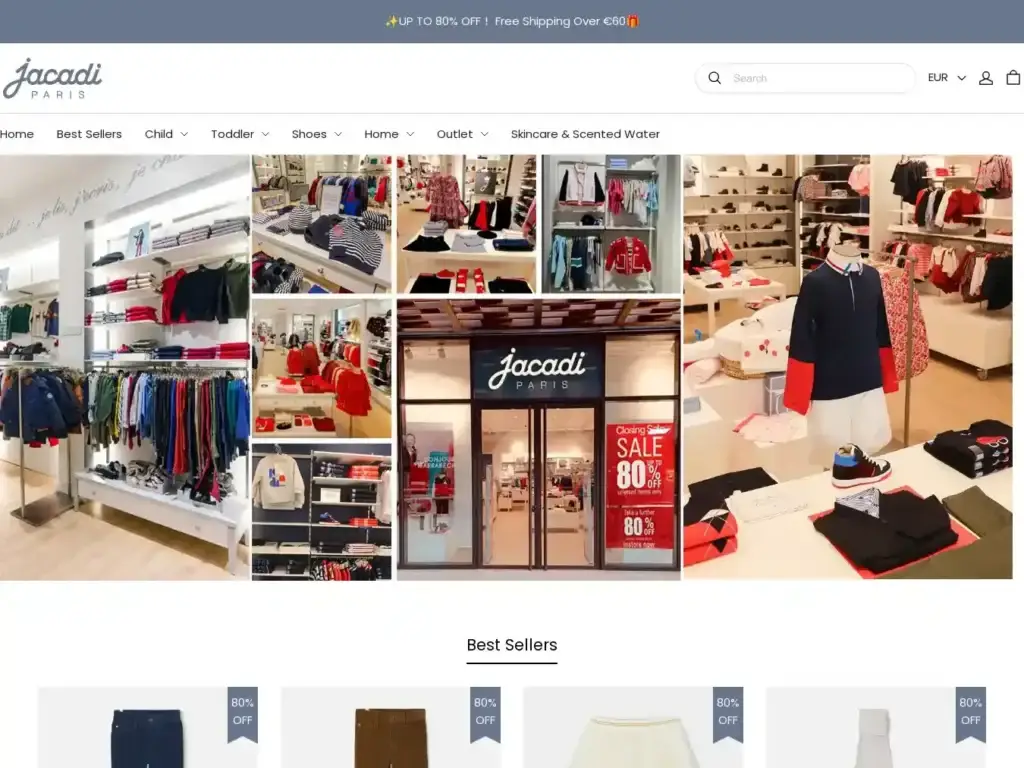Select the Best Sellers menu item
This screenshot has width=1024, height=768.
coord(89,133)
